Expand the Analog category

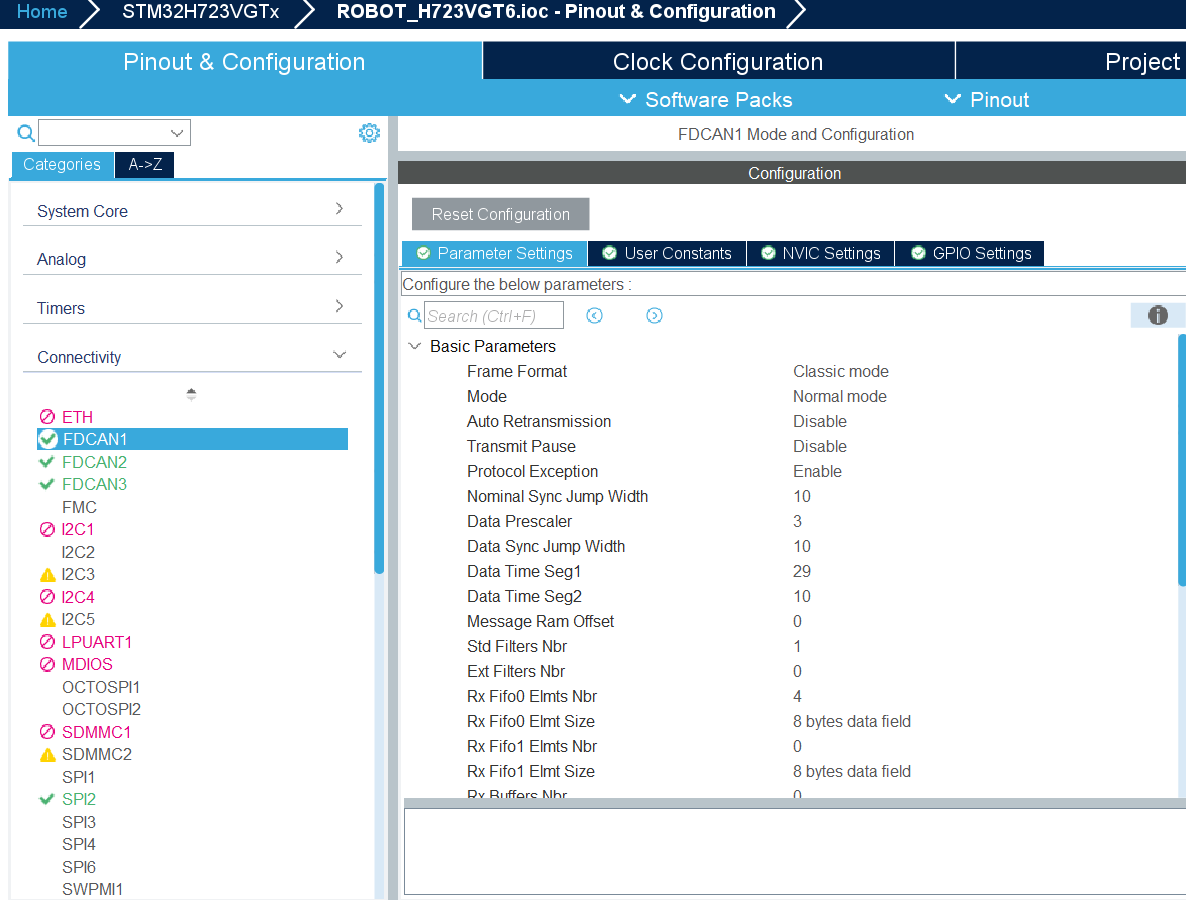tap(192, 259)
